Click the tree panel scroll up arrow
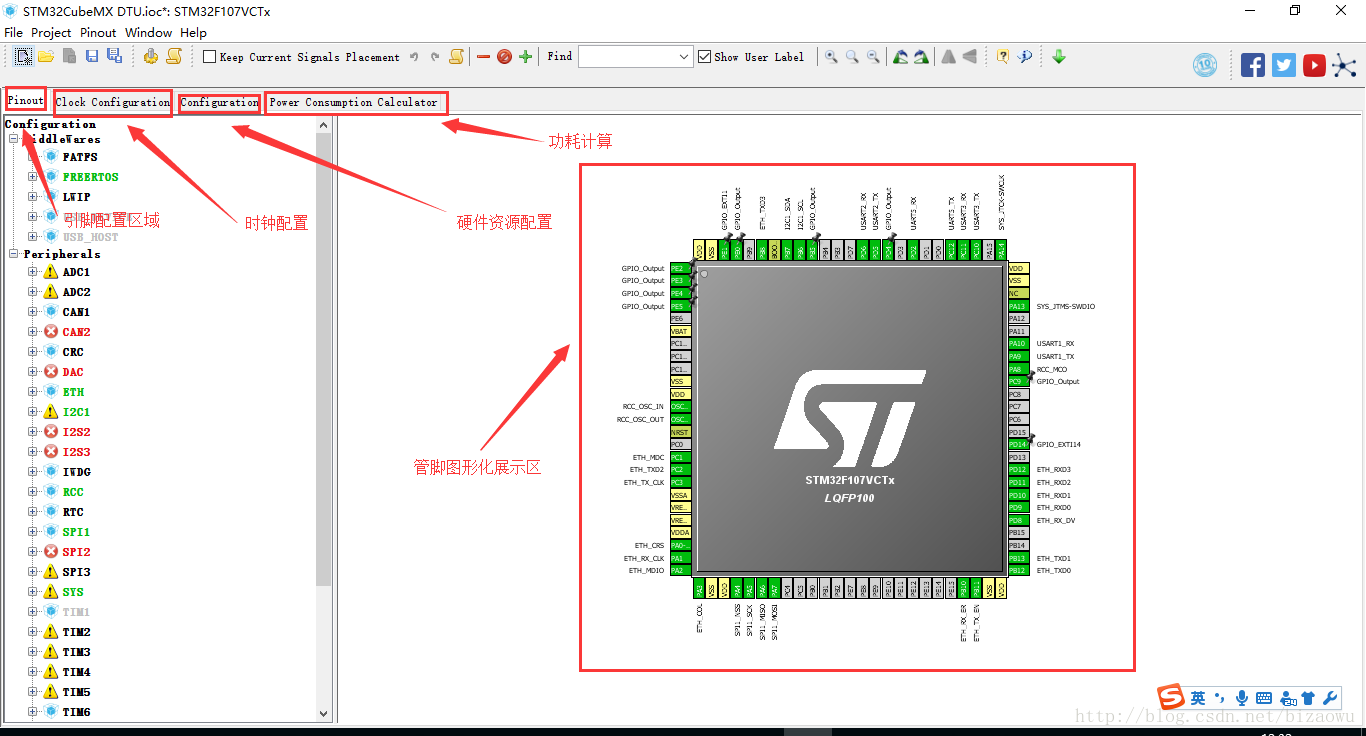 [x=323, y=125]
